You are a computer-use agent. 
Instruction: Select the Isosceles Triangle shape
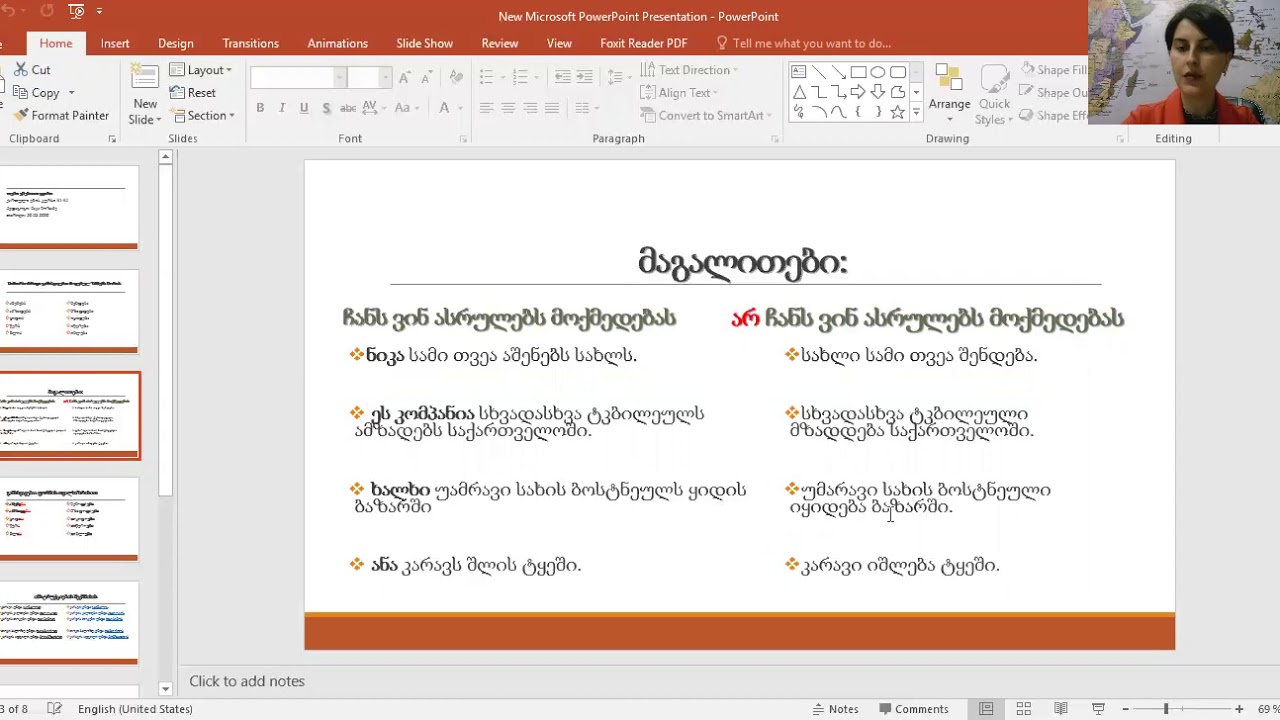pos(798,92)
